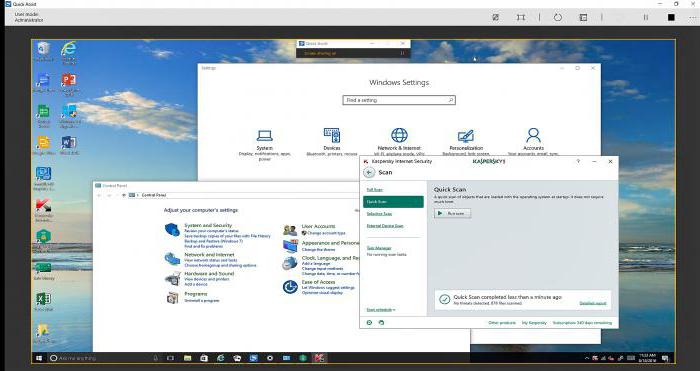Viewport: 700px width, 371px height.
Task: Click the Control Panel address bar
Action: [243, 195]
